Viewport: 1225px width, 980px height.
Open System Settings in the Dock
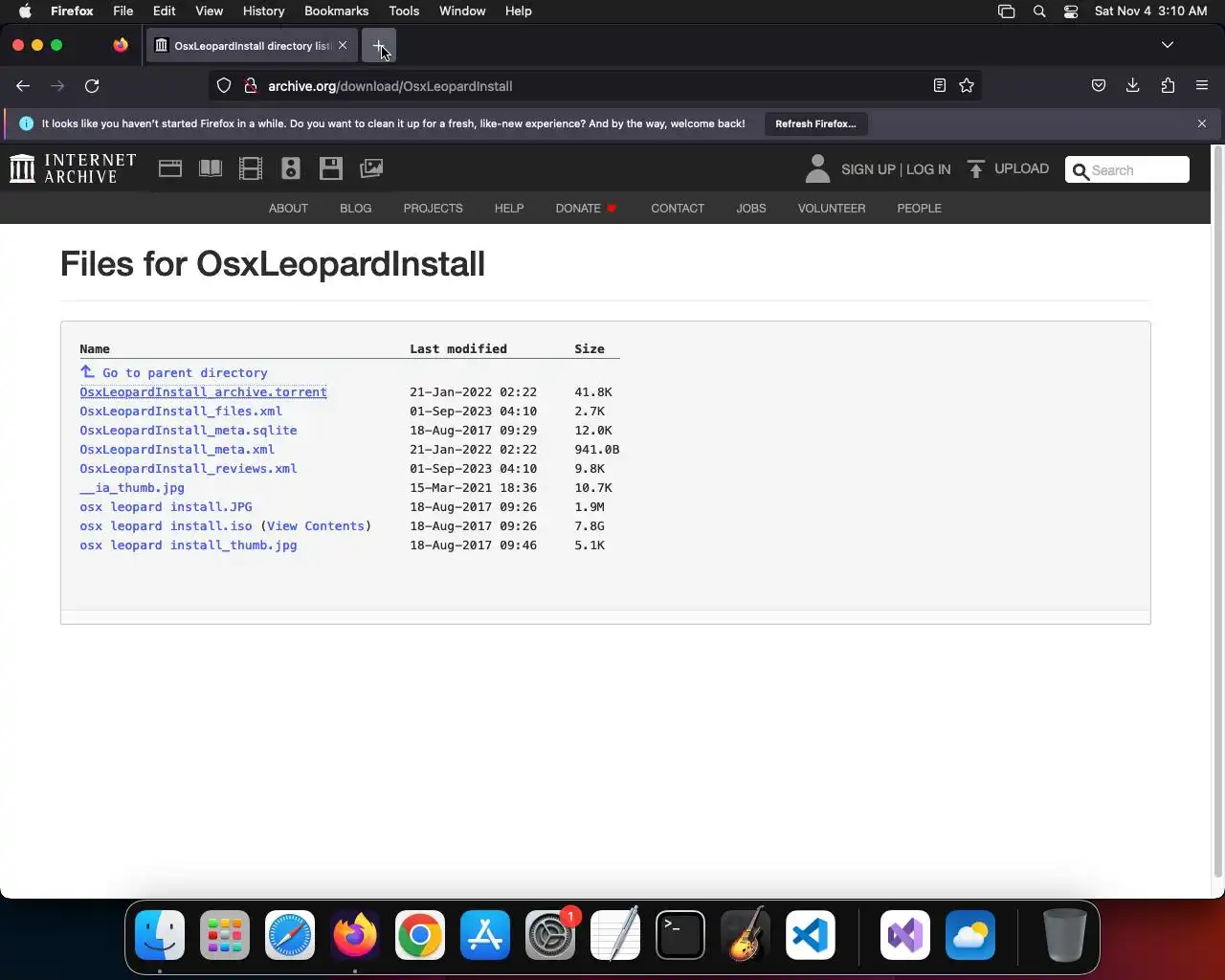[x=550, y=935]
